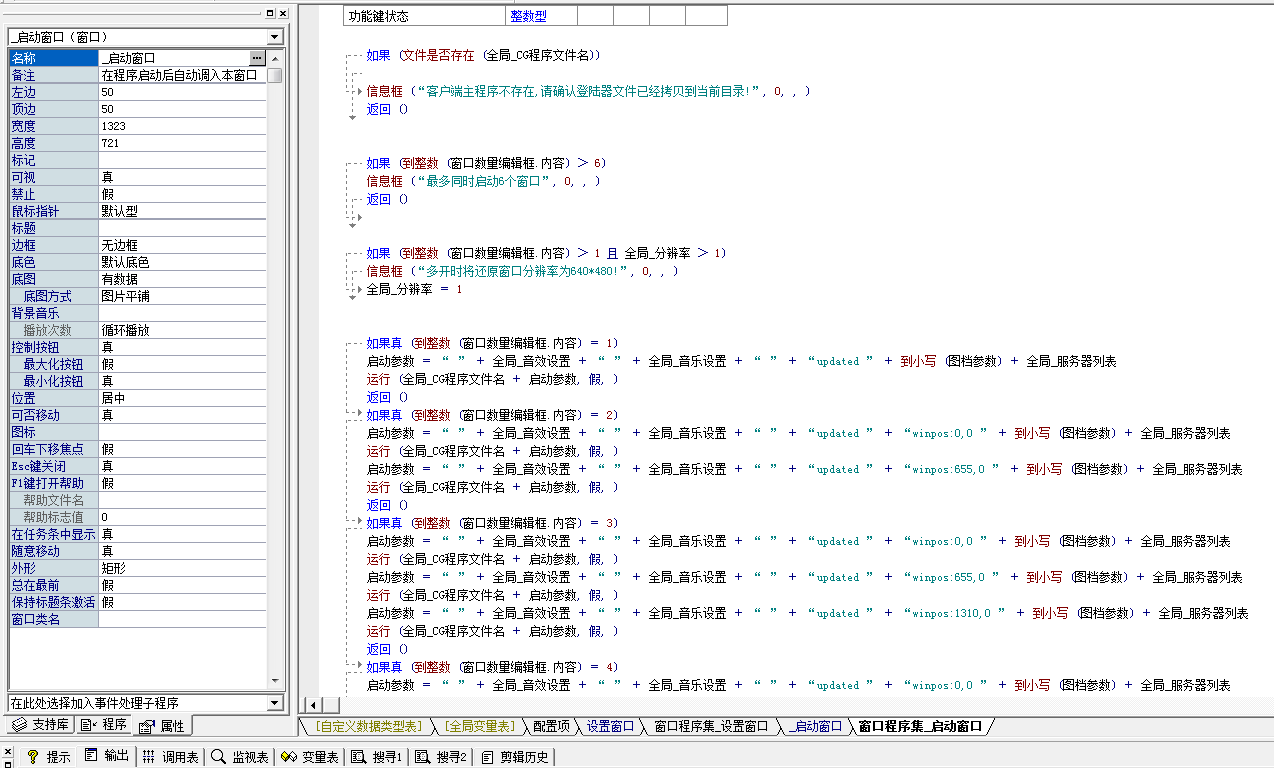Select the 标题 property row

click(x=138, y=228)
